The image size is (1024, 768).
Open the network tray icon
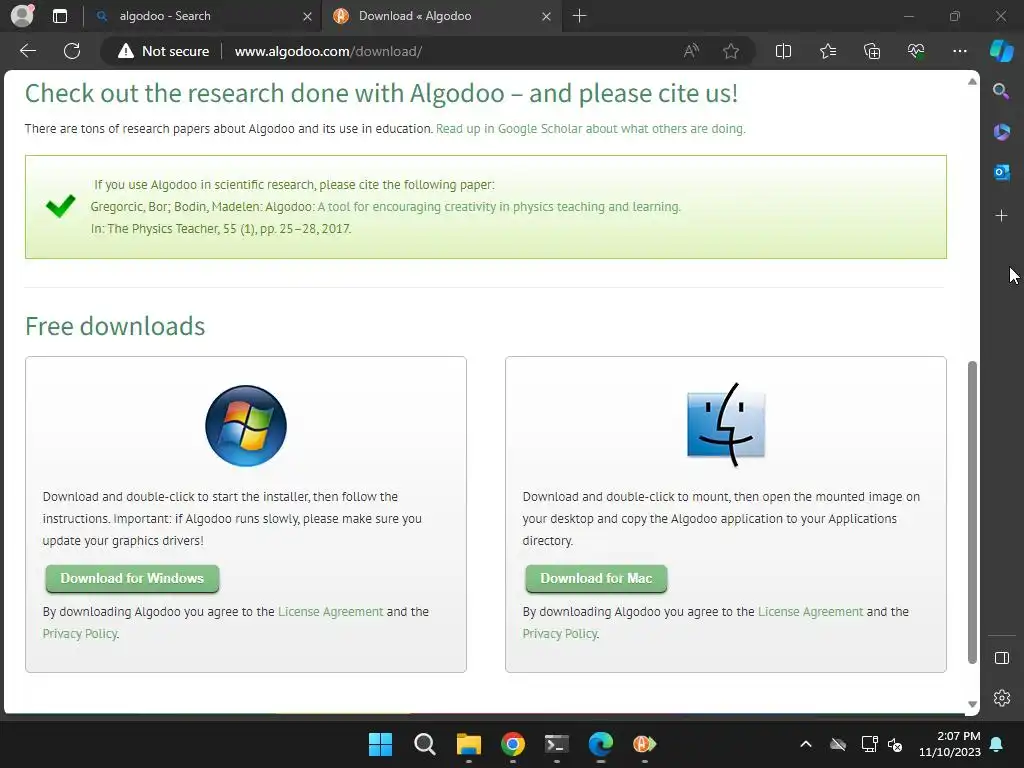[869, 744]
